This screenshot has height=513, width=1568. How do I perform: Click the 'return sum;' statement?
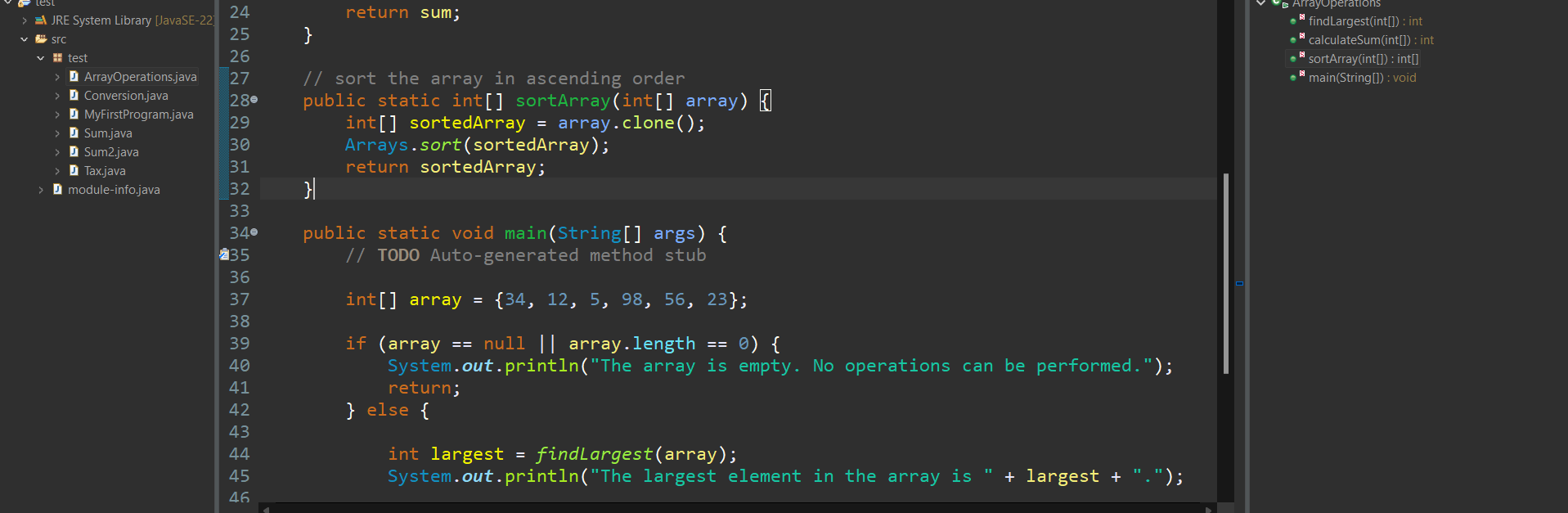[402, 13]
